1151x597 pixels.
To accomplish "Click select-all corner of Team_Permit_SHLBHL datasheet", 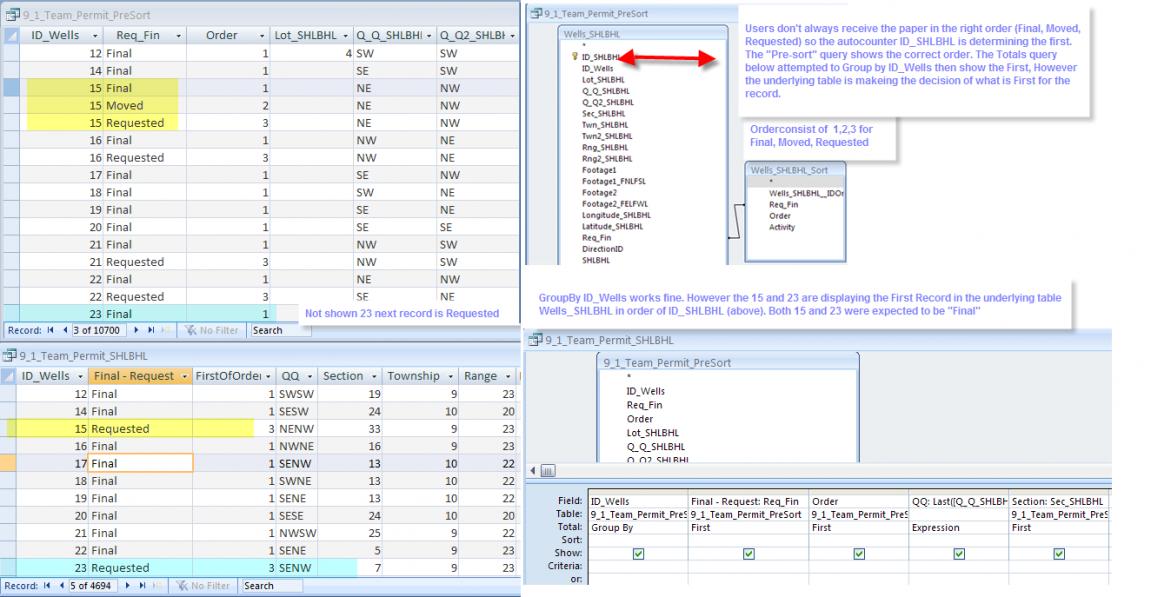I will coord(8,376).
